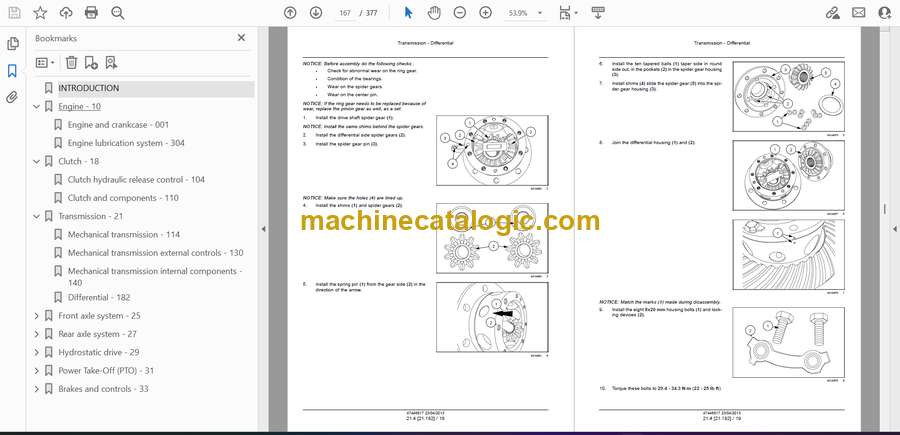Expand Power Take-Off (PTO) - 31
The image size is (900, 435).
tap(37, 371)
